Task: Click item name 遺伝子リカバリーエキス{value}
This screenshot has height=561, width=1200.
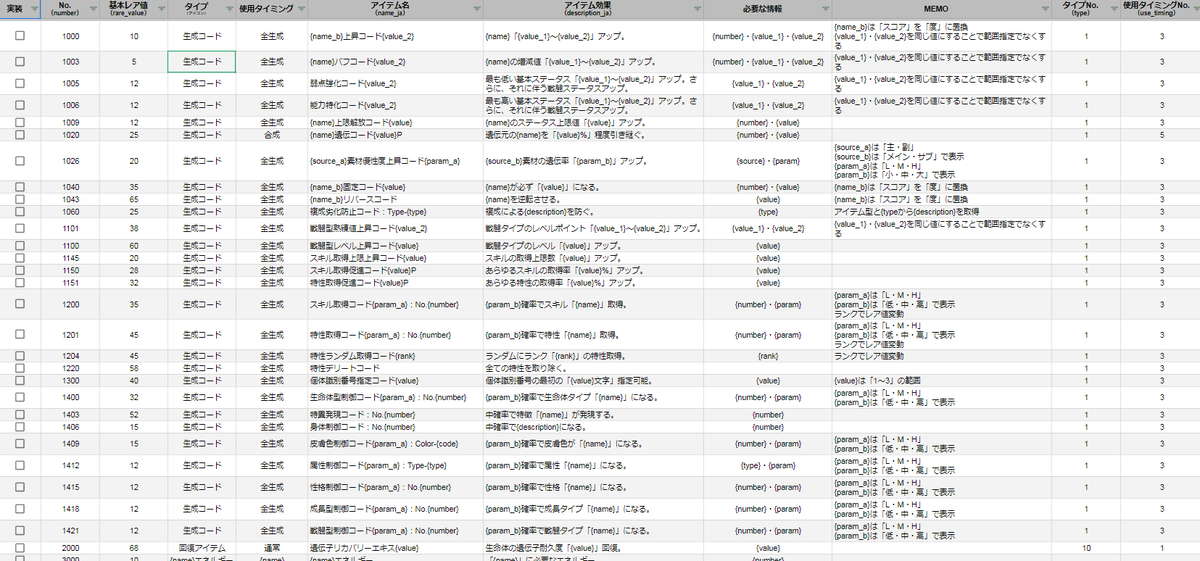Action: (x=364, y=548)
